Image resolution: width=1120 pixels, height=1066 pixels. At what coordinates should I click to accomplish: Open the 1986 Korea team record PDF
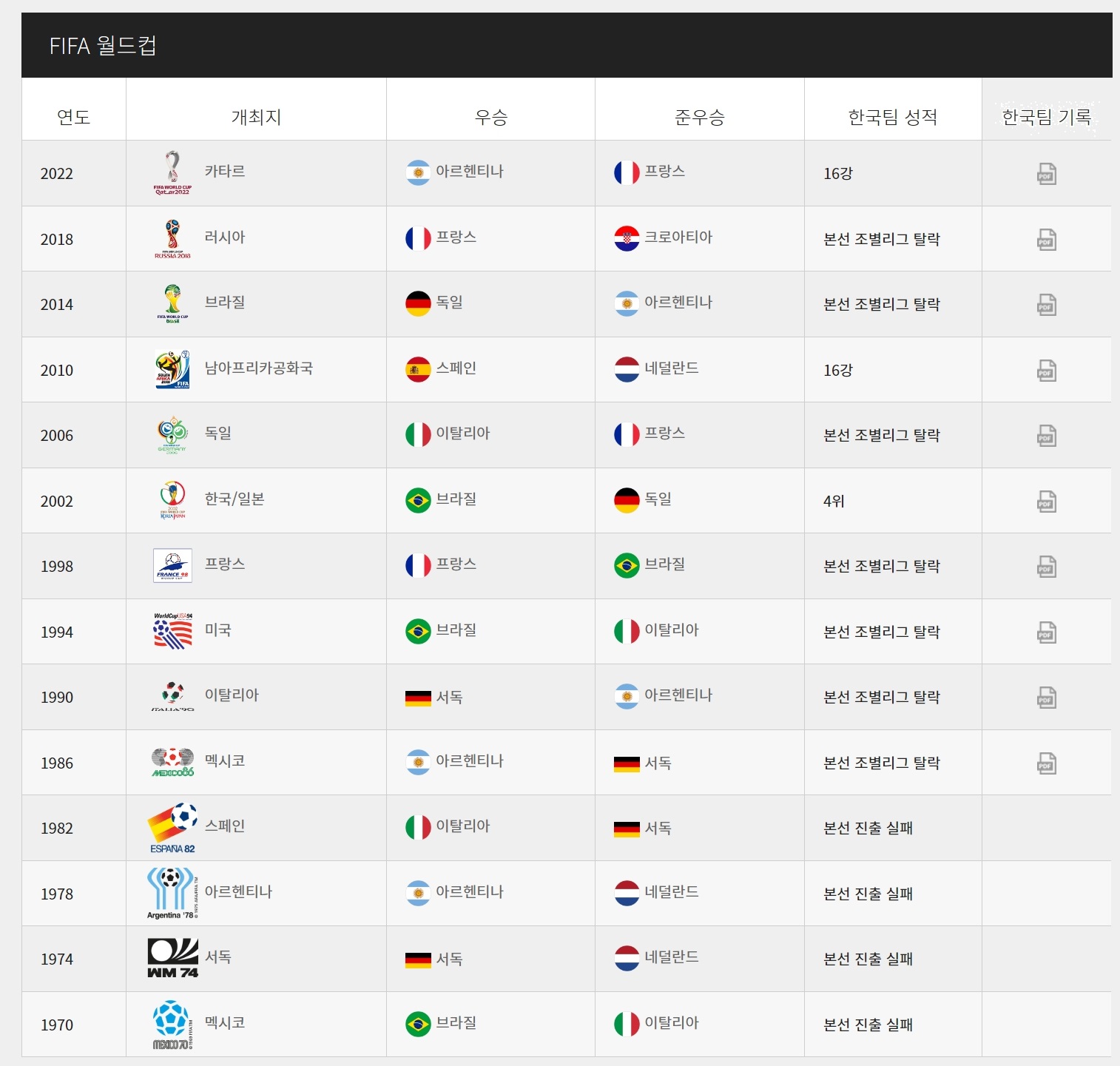[x=1046, y=763]
